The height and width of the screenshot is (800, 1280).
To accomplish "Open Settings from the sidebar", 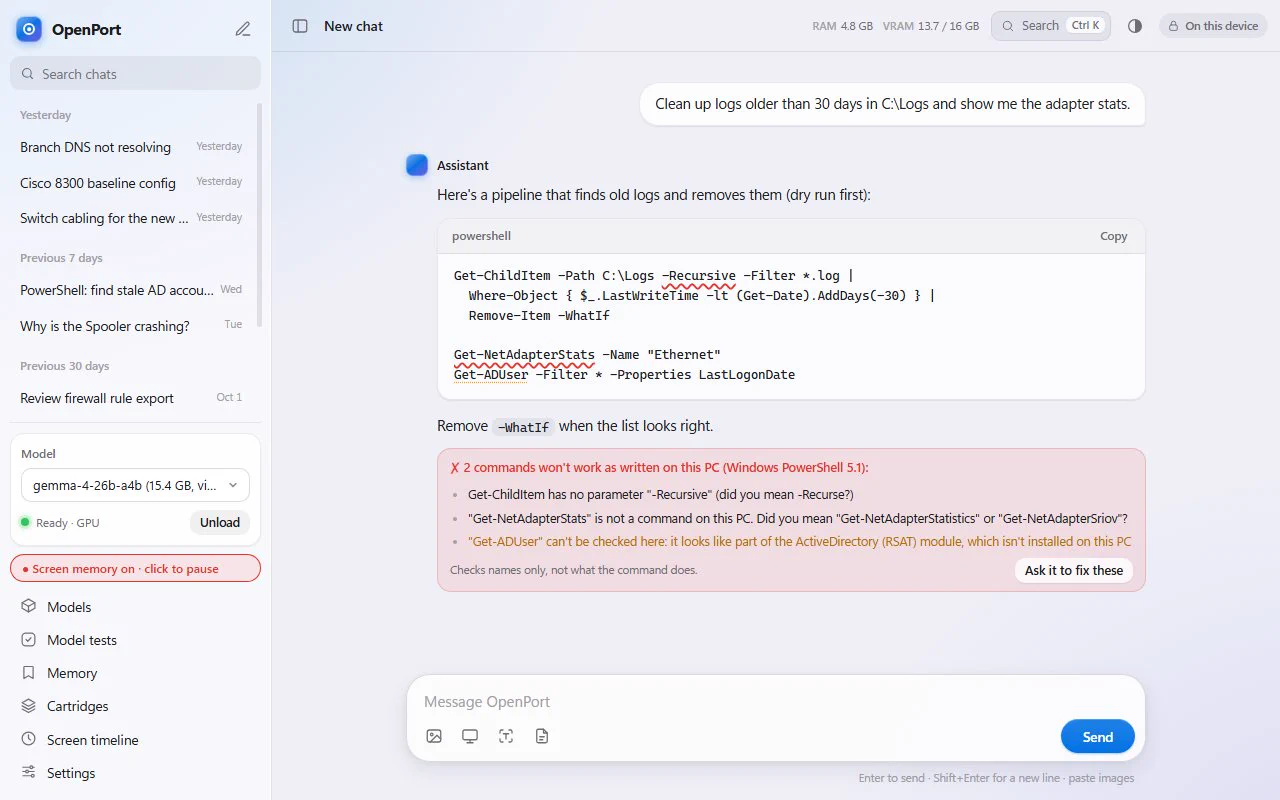I will pos(135,773).
